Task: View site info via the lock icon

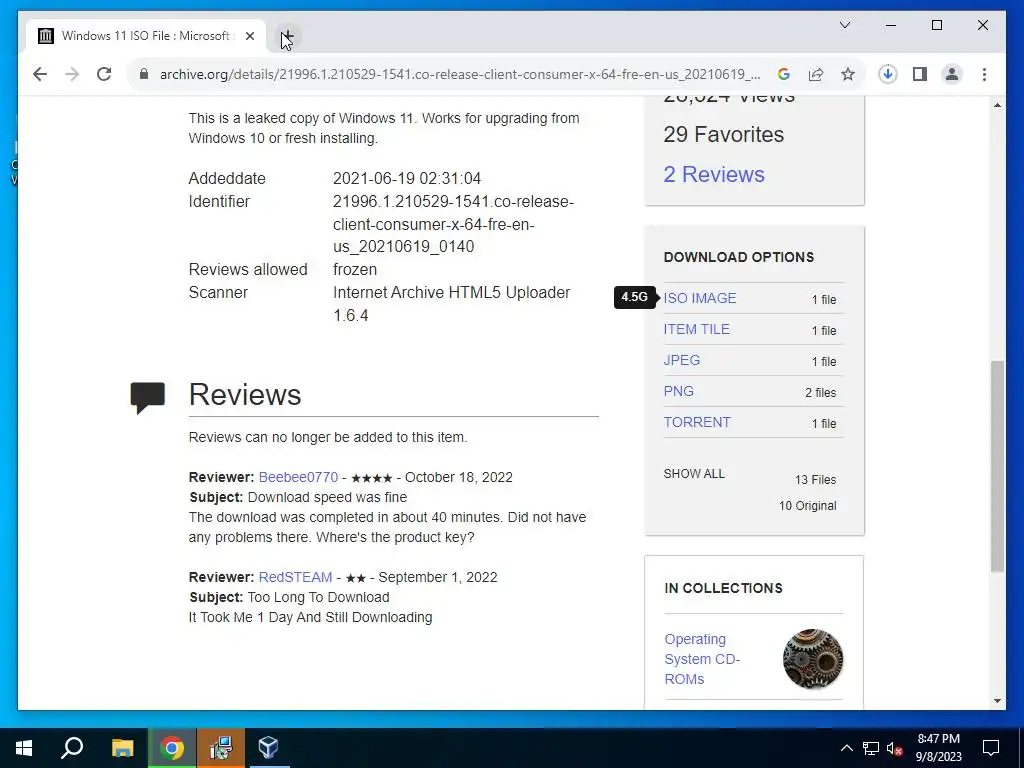Action: (144, 74)
